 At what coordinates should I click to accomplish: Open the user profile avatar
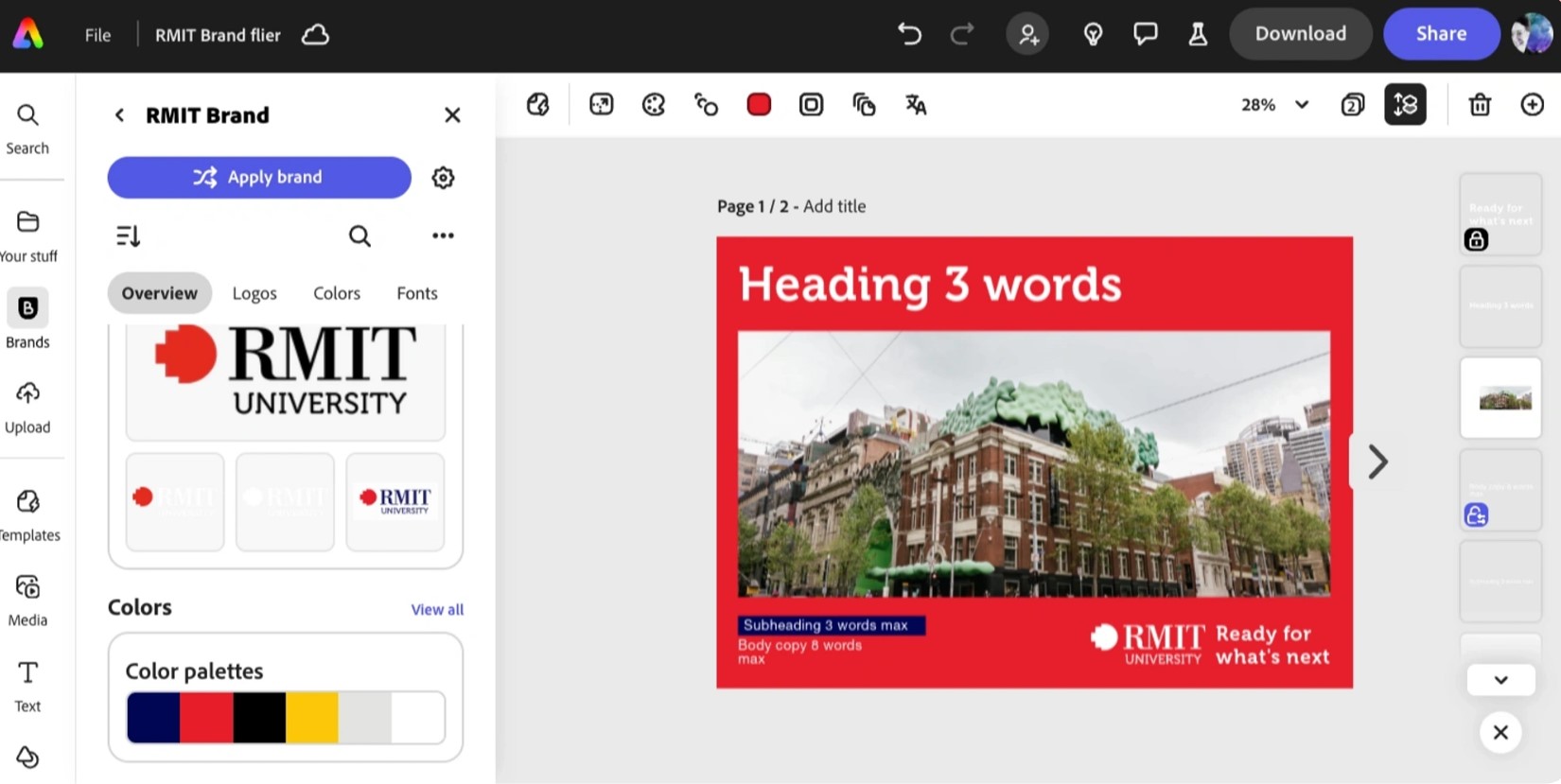1532,34
